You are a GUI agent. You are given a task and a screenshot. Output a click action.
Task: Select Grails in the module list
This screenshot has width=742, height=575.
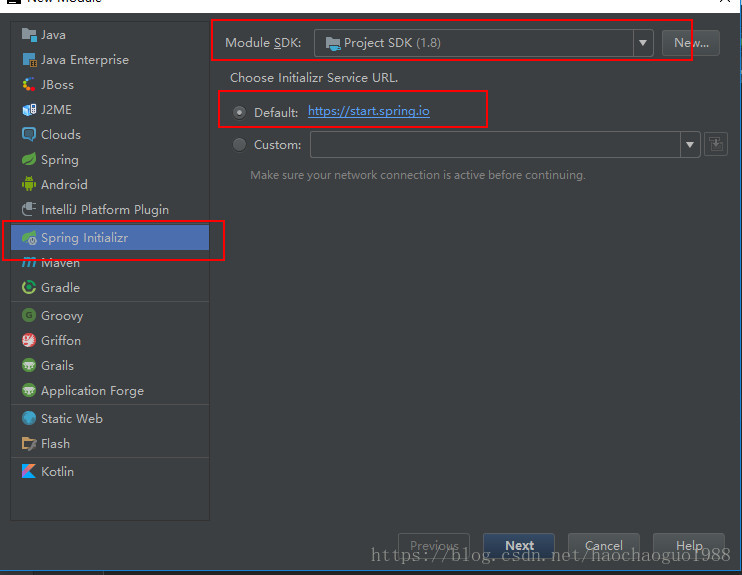pos(110,365)
